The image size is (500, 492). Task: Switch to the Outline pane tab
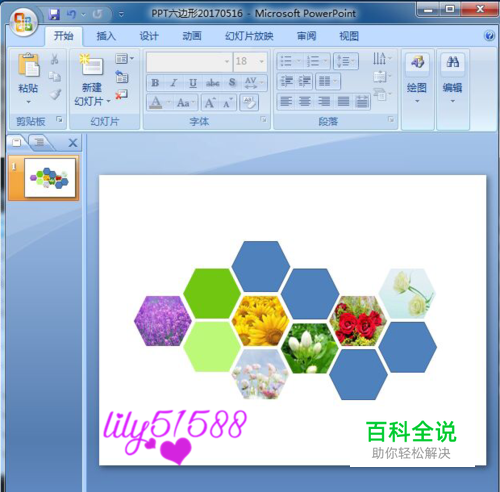[x=39, y=142]
